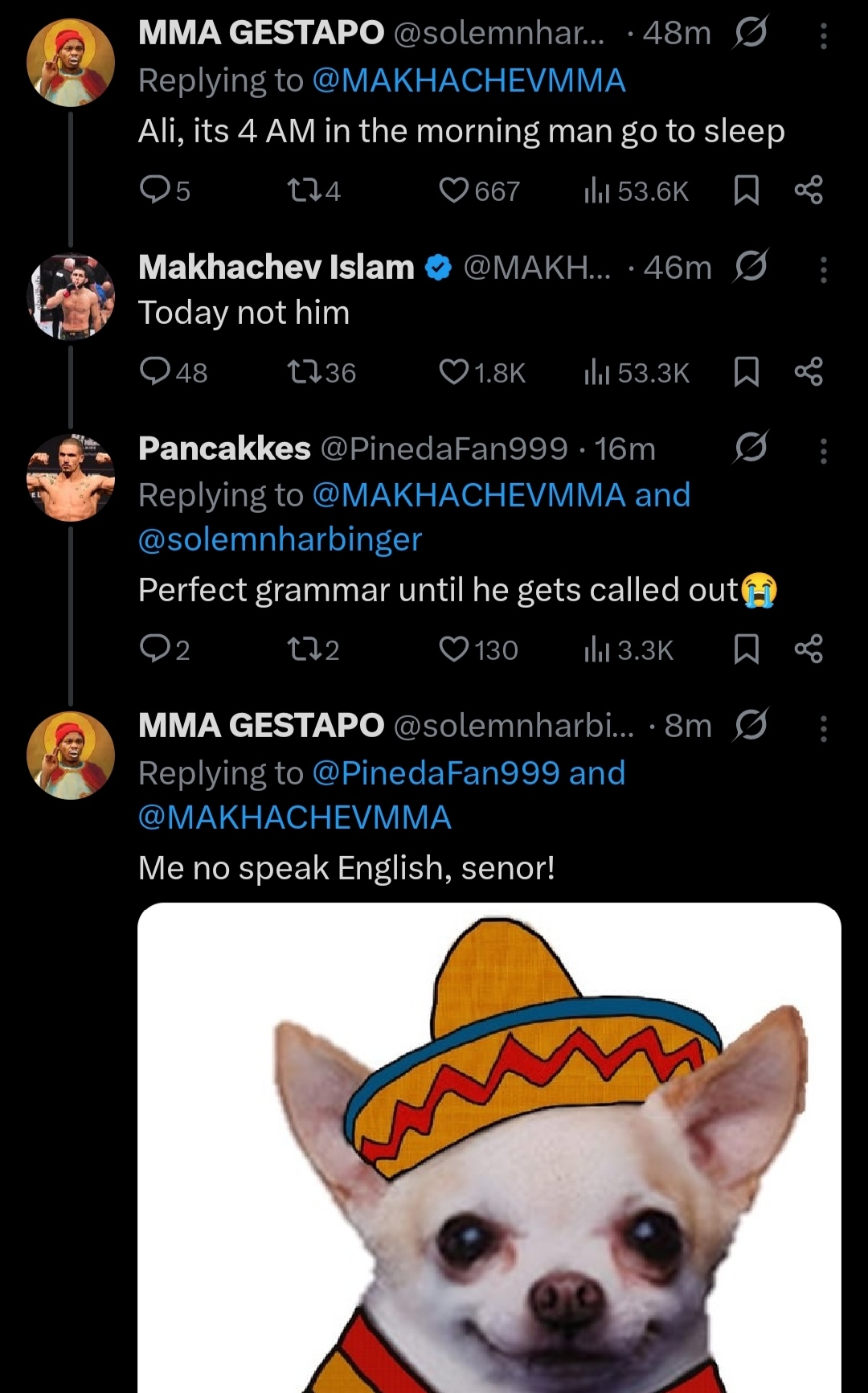Screen dimensions: 868x1393
Task: Retweet Makhachev Islam's "Today not him" tweet
Action: click(x=303, y=372)
